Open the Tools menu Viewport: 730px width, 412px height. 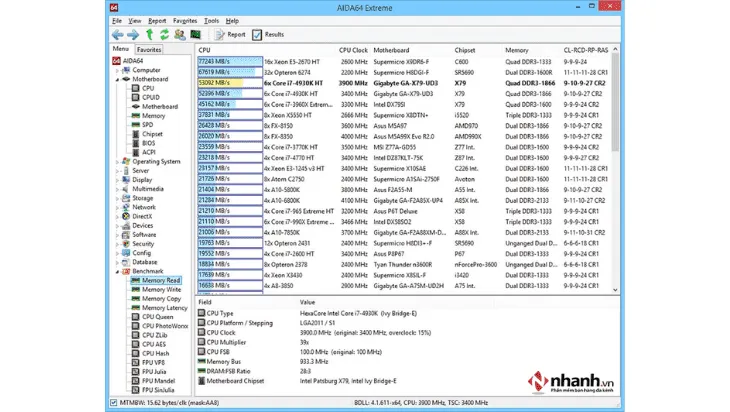pos(211,21)
